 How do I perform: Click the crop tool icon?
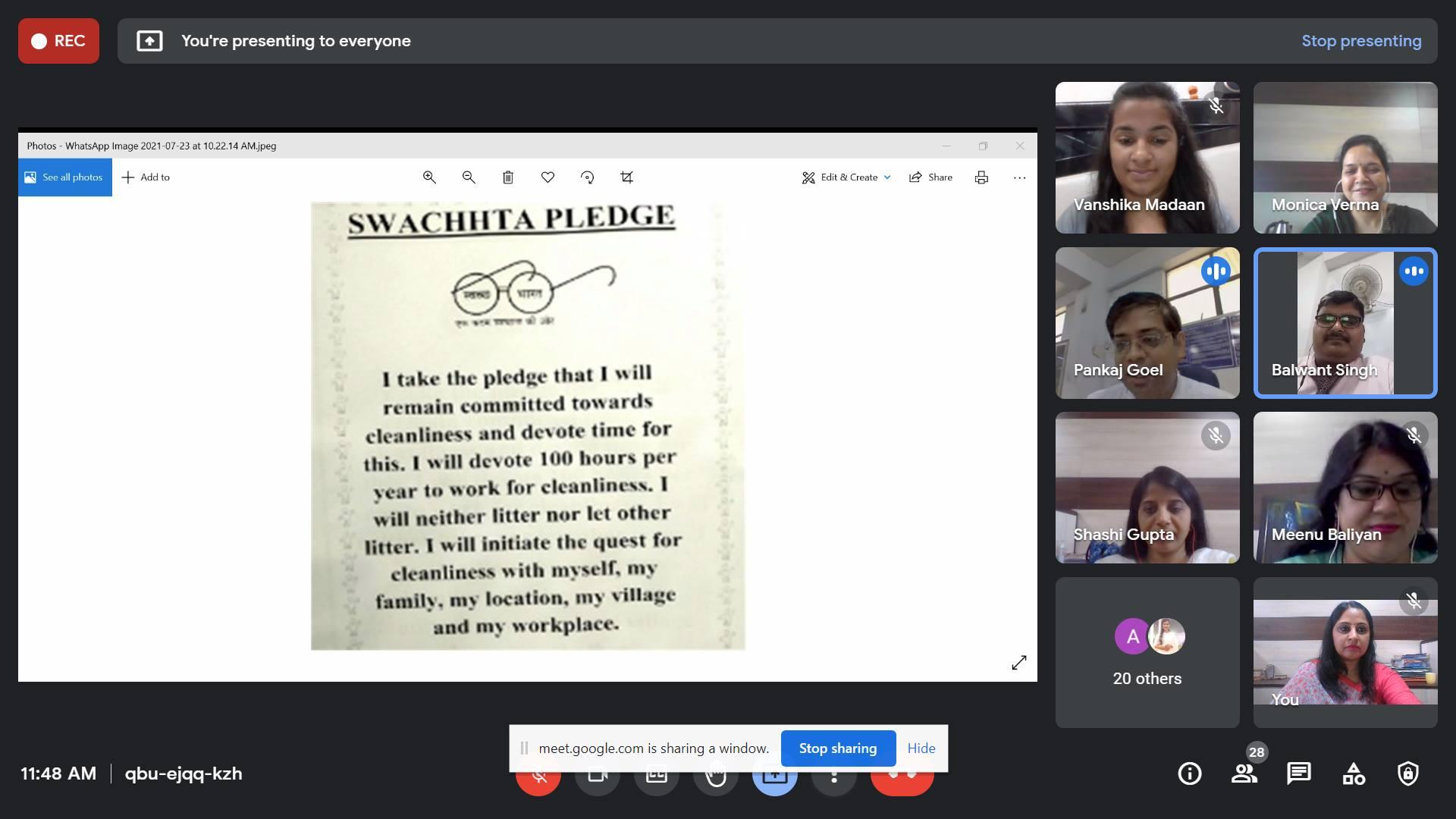click(x=626, y=177)
